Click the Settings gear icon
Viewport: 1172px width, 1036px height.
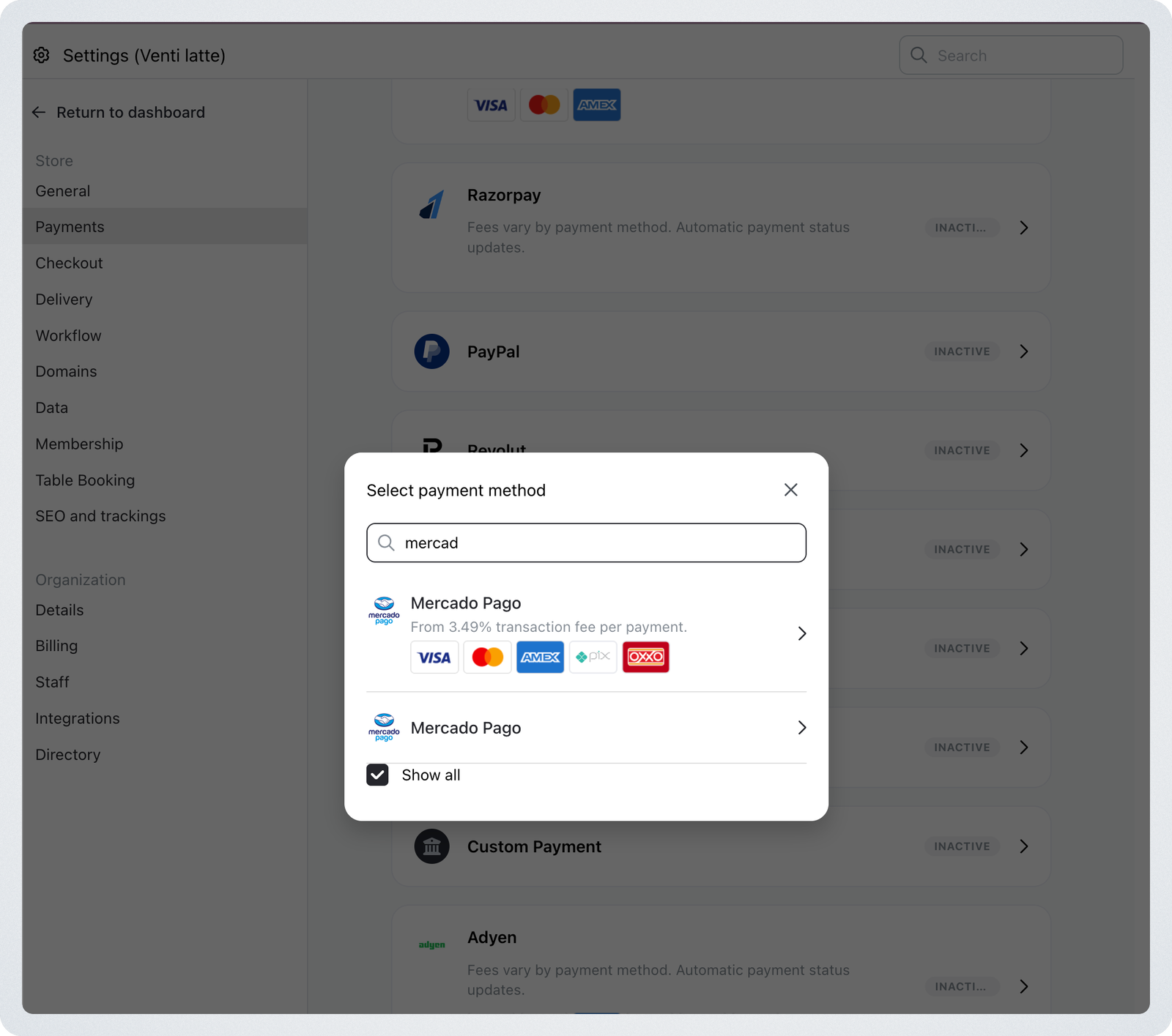pyautogui.click(x=42, y=56)
